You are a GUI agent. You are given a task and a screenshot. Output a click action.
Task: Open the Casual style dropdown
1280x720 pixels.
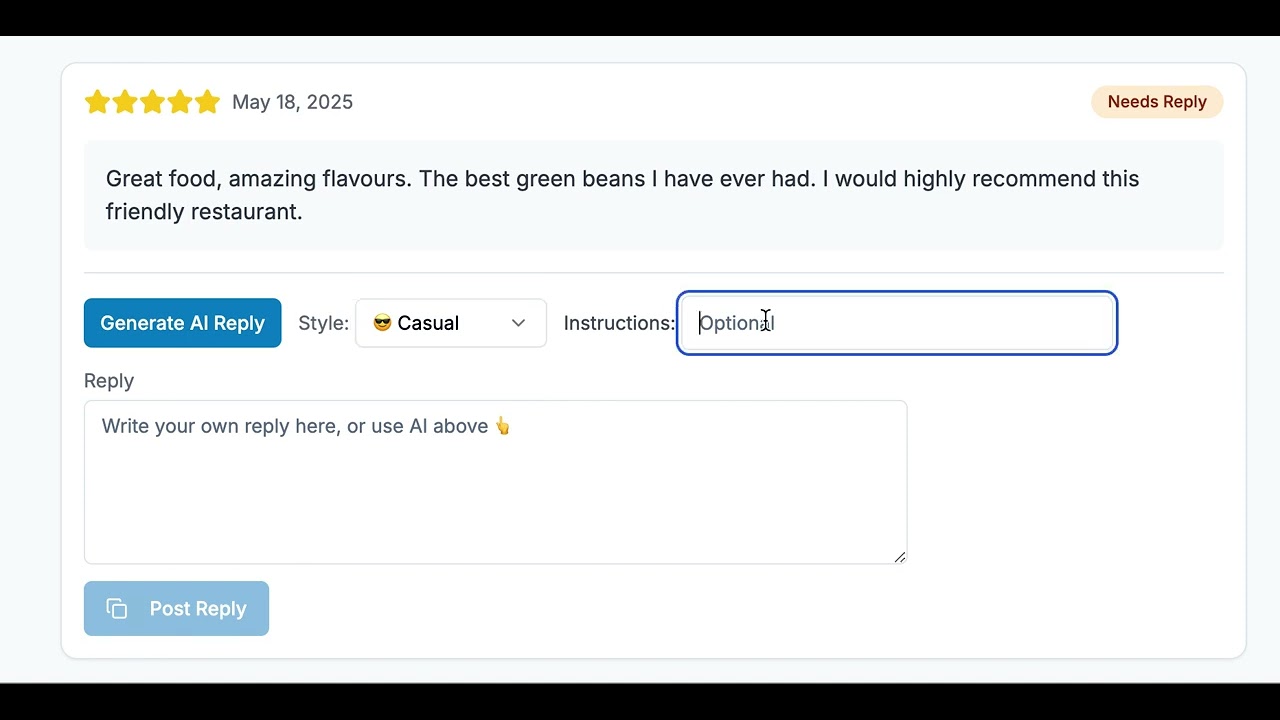pyautogui.click(x=450, y=323)
